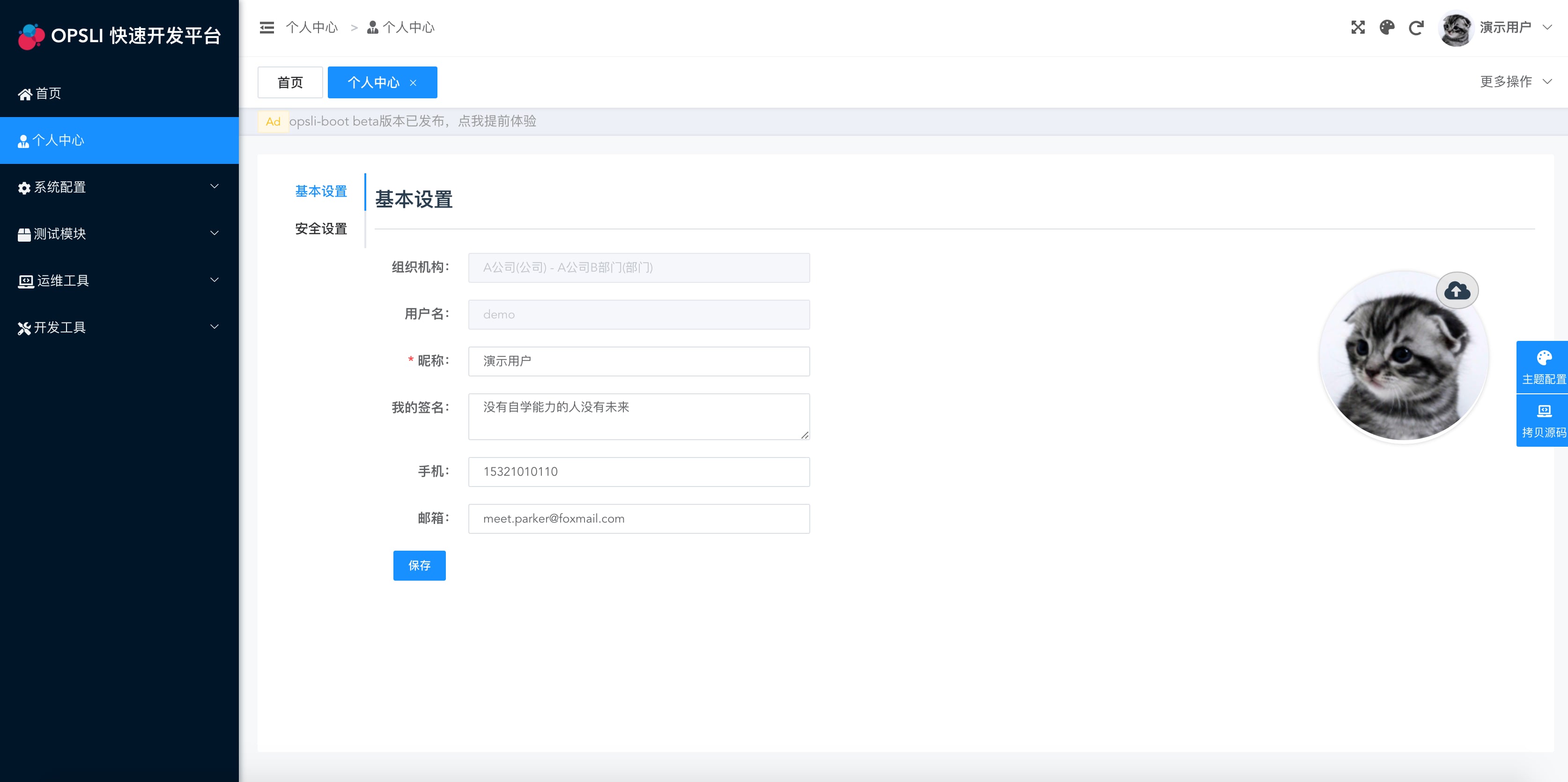Go to 首页 in sidebar
This screenshot has height=782, width=1568.
point(49,93)
